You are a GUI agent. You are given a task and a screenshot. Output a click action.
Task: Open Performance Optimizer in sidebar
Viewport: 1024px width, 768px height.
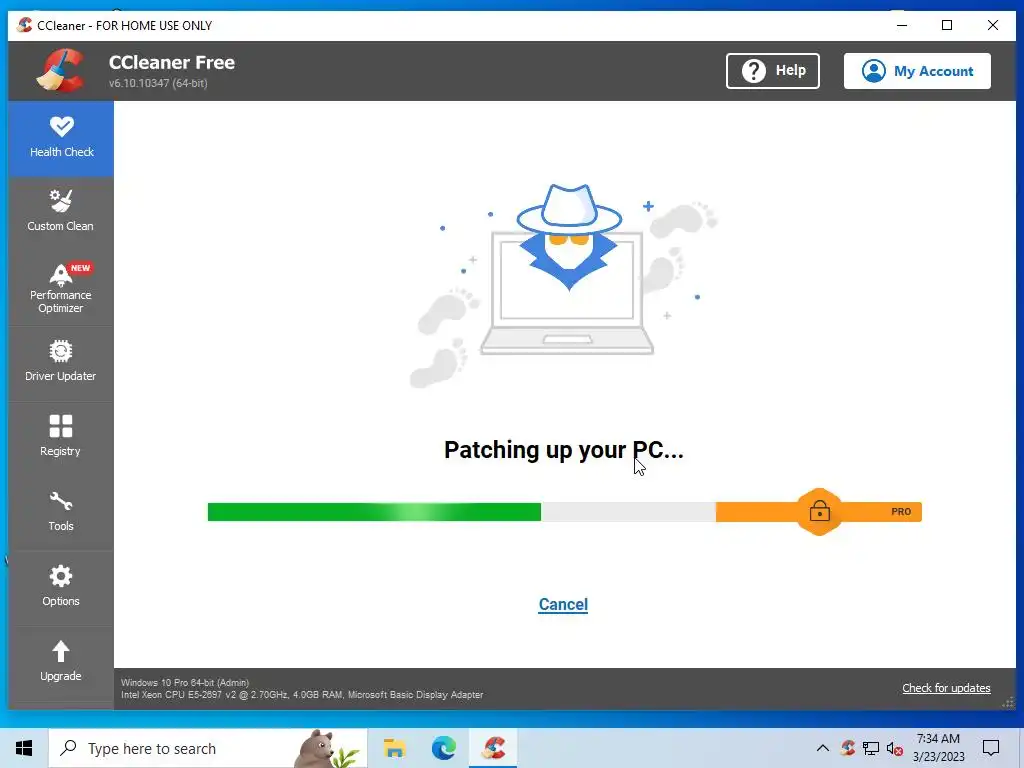(x=61, y=288)
